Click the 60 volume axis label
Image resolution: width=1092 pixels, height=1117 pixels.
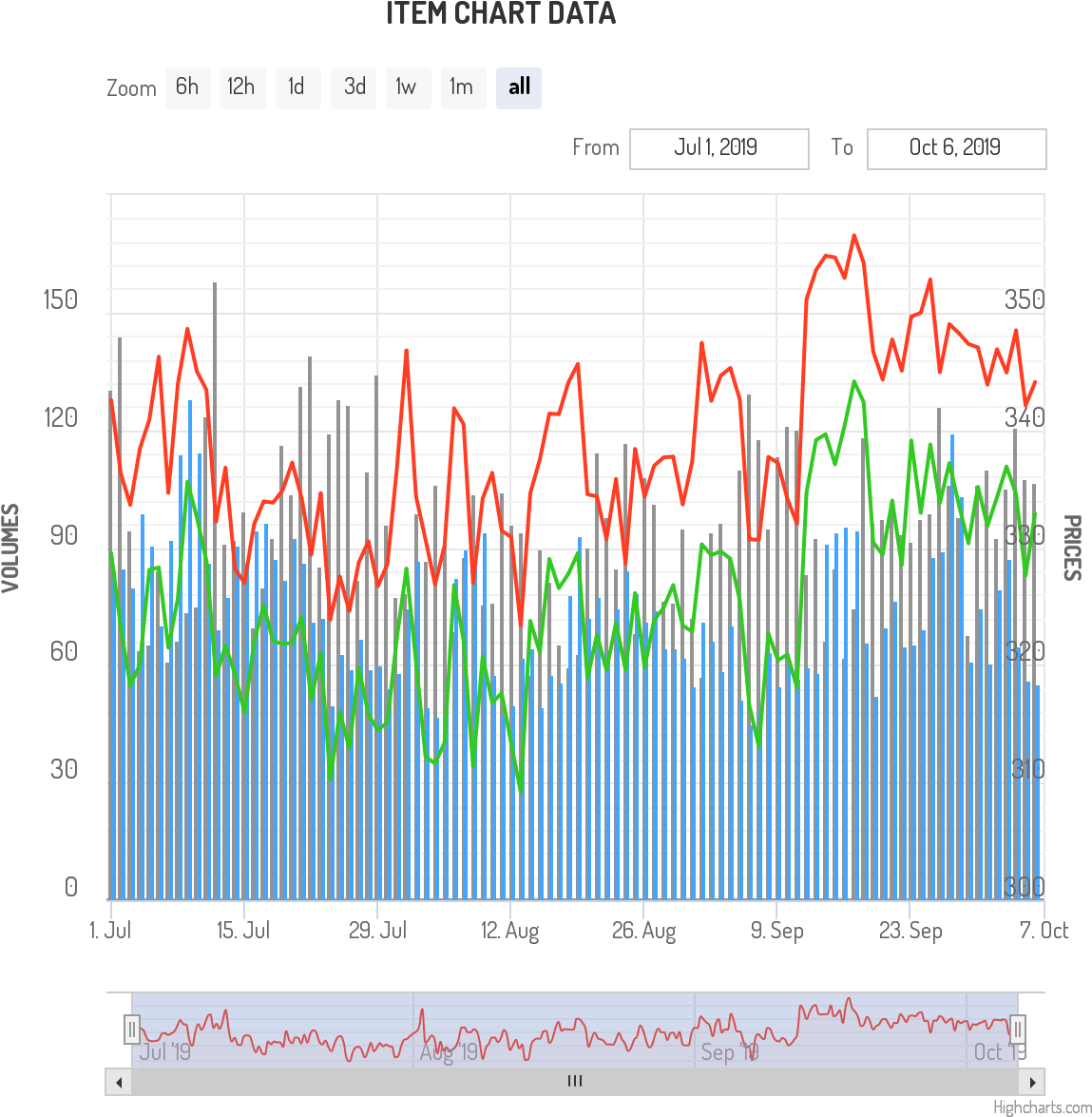[64, 651]
